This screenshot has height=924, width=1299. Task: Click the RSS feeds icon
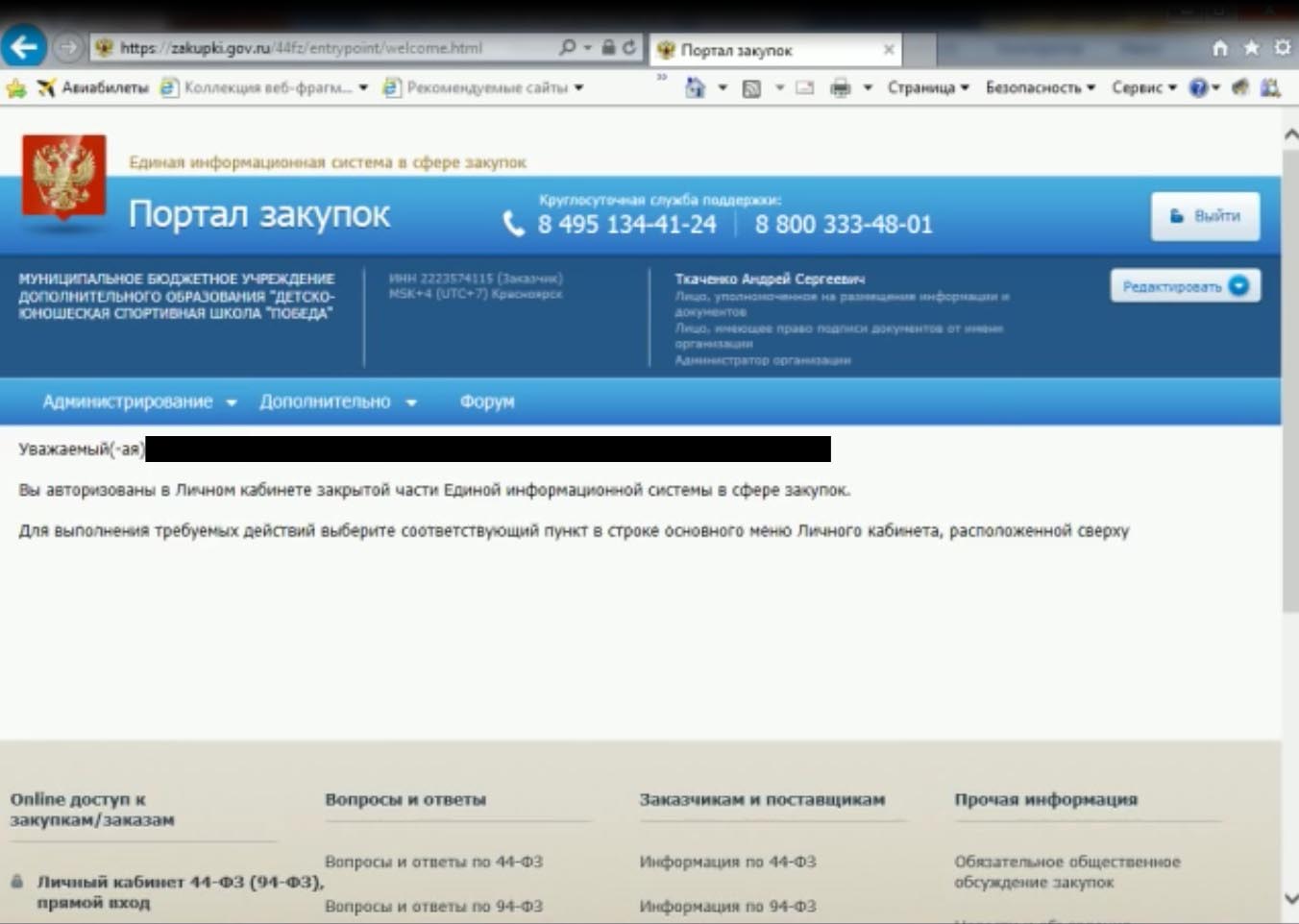[751, 88]
